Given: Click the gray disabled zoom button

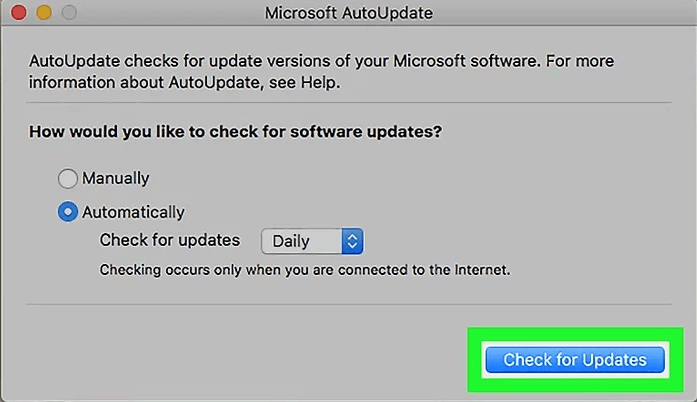Looking at the screenshot, I should [68, 14].
